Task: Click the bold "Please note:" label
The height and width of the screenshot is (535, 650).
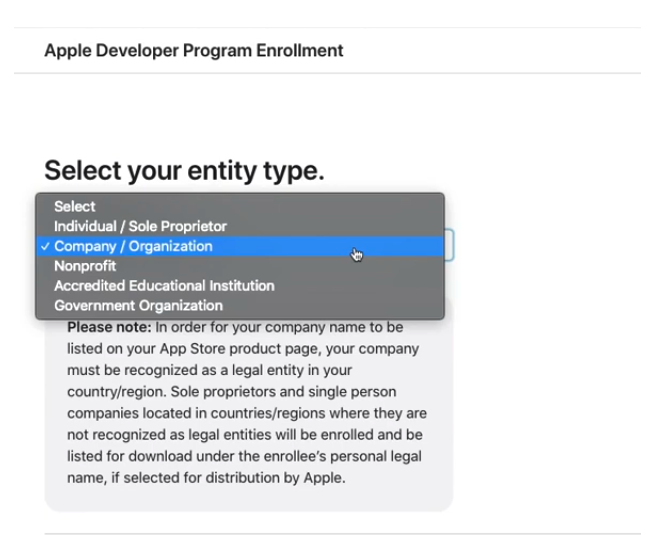Action: (109, 327)
